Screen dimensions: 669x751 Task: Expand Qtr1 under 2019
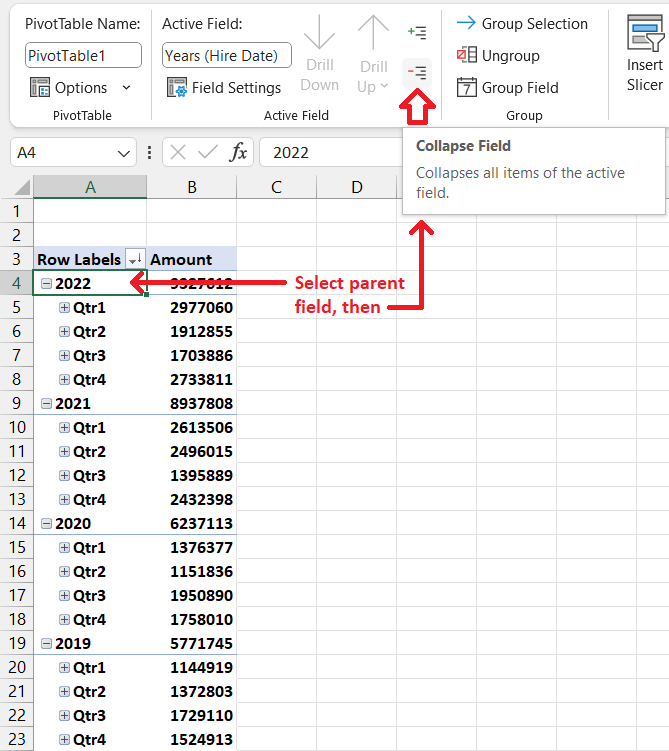click(x=64, y=667)
